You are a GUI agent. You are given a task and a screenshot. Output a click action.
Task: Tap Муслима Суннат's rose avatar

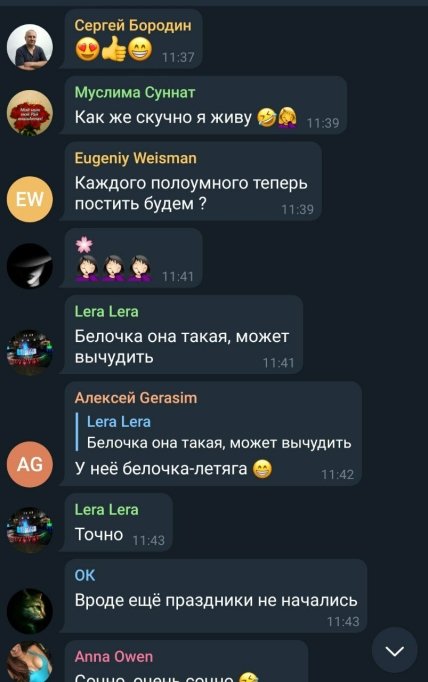coord(30,112)
